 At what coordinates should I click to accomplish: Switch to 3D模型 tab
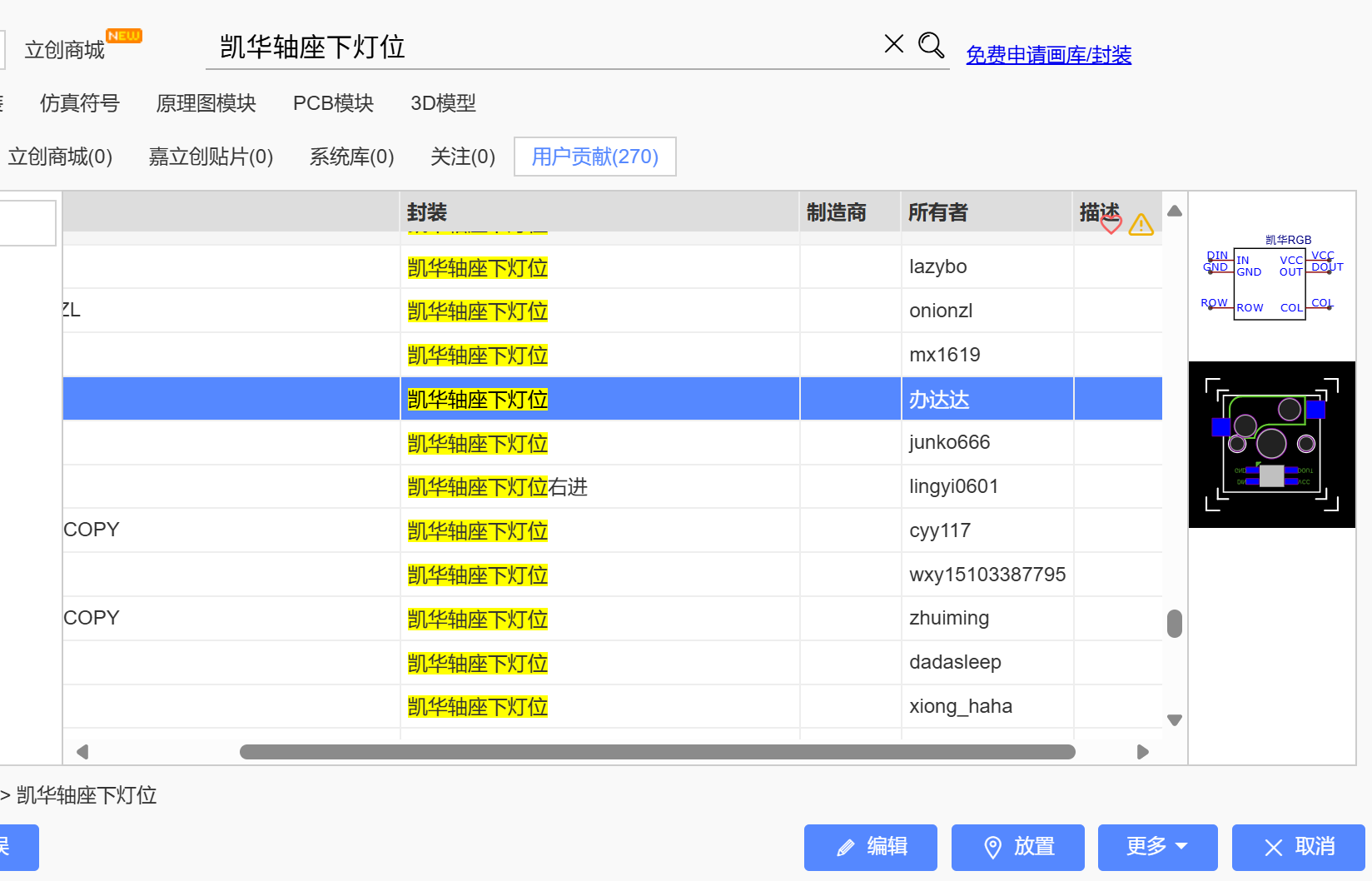[443, 103]
